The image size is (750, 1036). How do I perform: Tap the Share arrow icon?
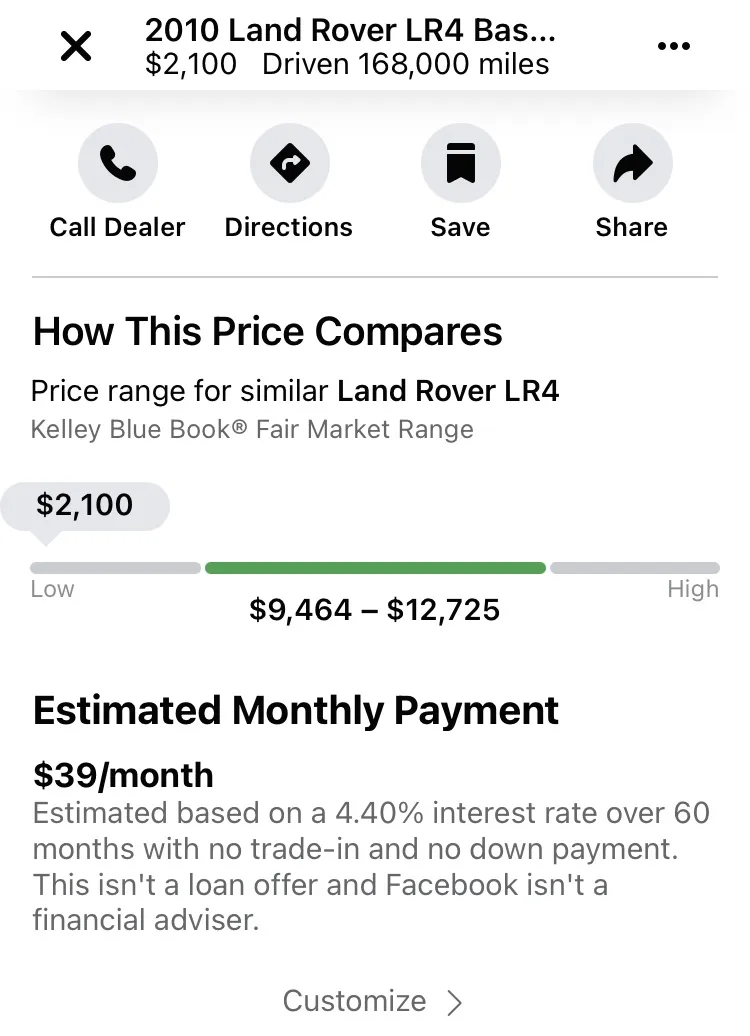(x=632, y=163)
